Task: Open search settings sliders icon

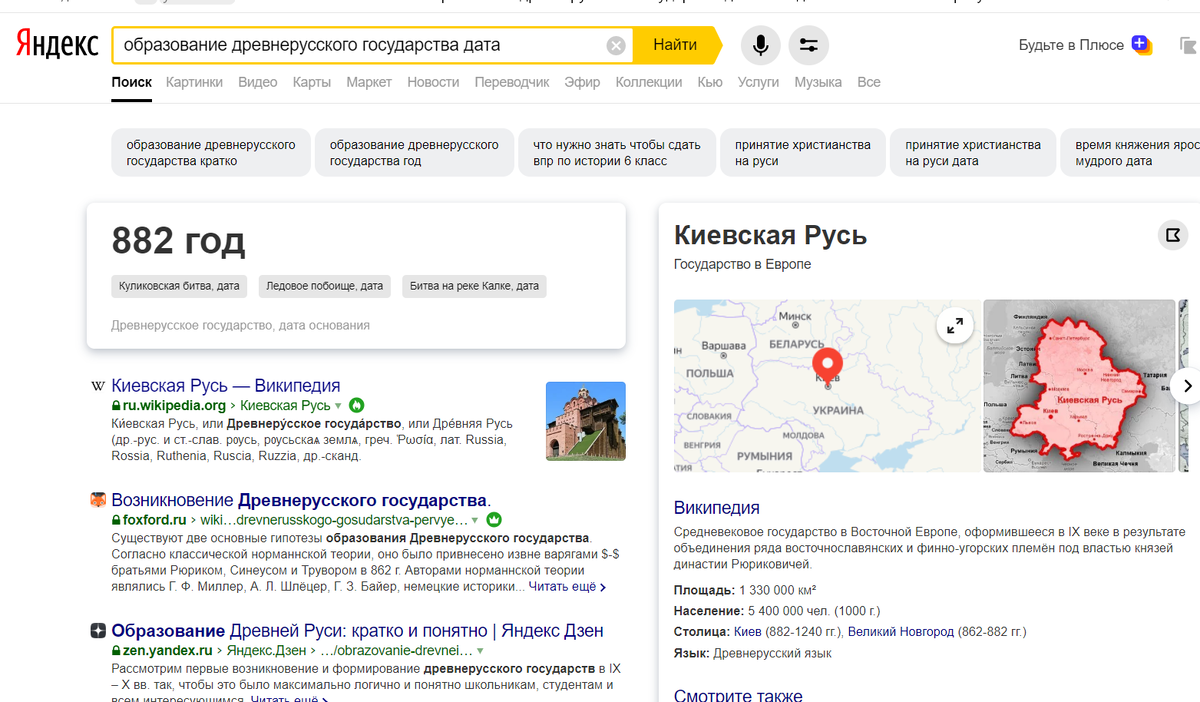Action: pos(808,45)
